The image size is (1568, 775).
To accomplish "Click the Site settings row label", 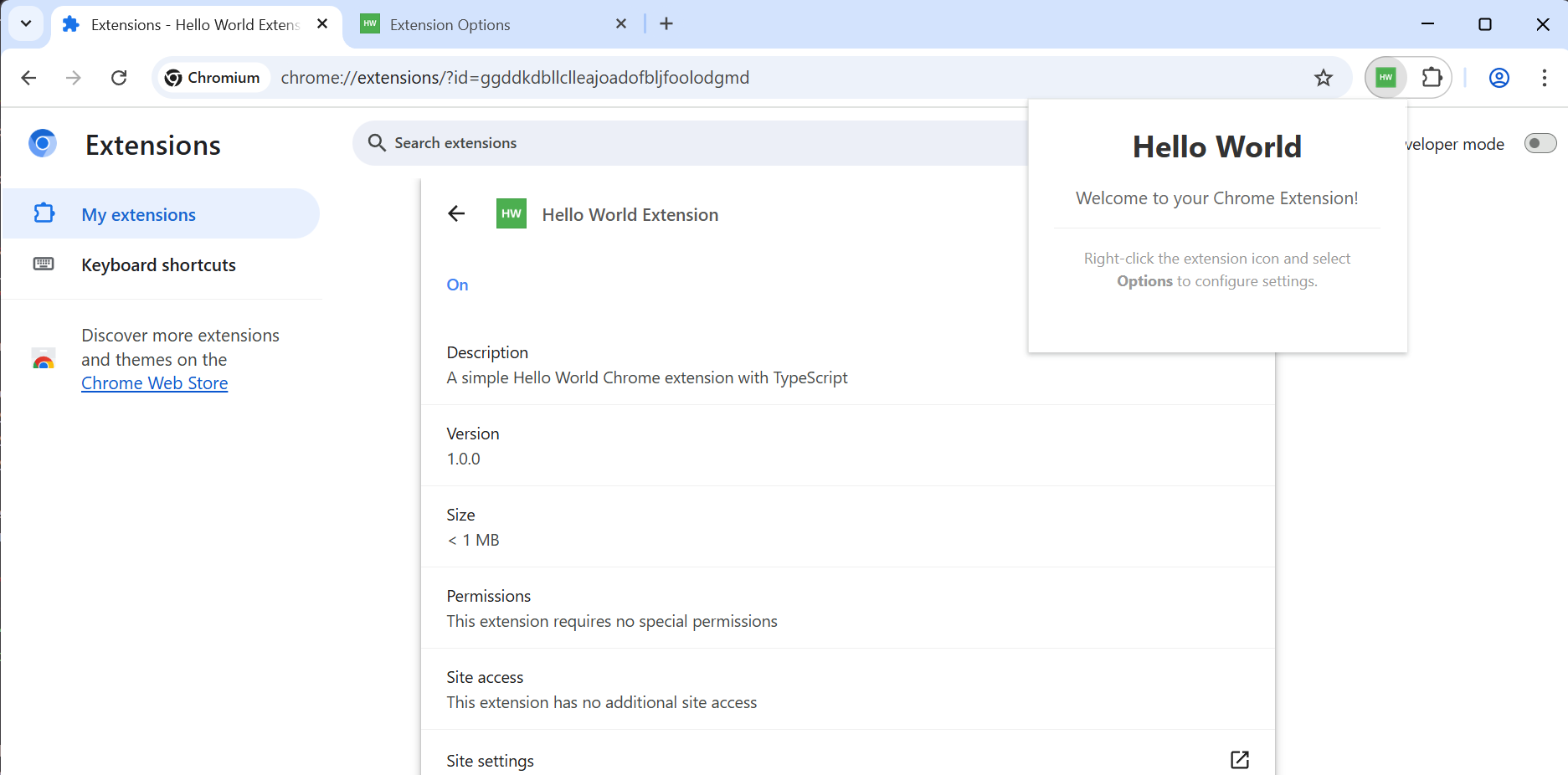I will pyautogui.click(x=490, y=761).
